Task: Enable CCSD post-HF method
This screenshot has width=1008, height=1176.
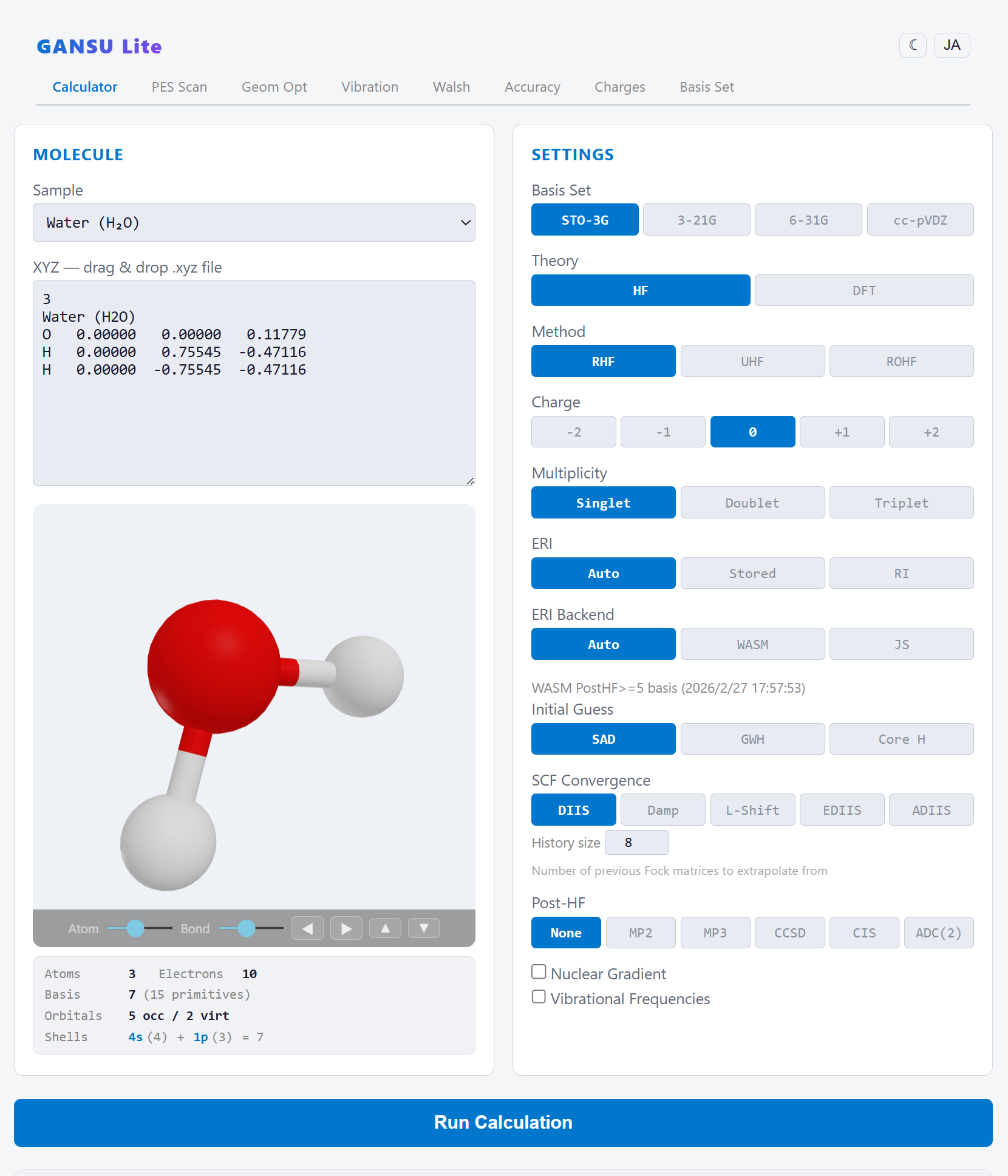Action: [789, 933]
